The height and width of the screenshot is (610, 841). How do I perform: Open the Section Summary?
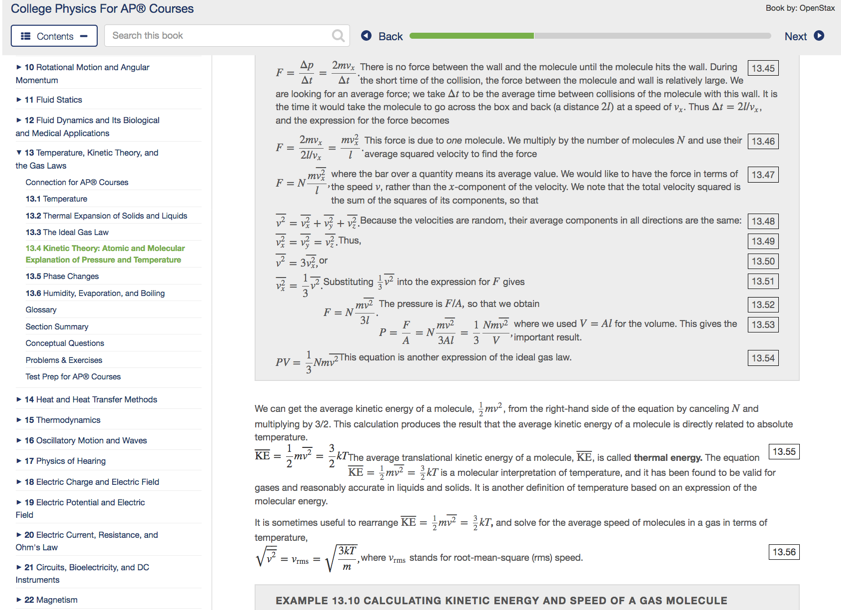point(60,326)
